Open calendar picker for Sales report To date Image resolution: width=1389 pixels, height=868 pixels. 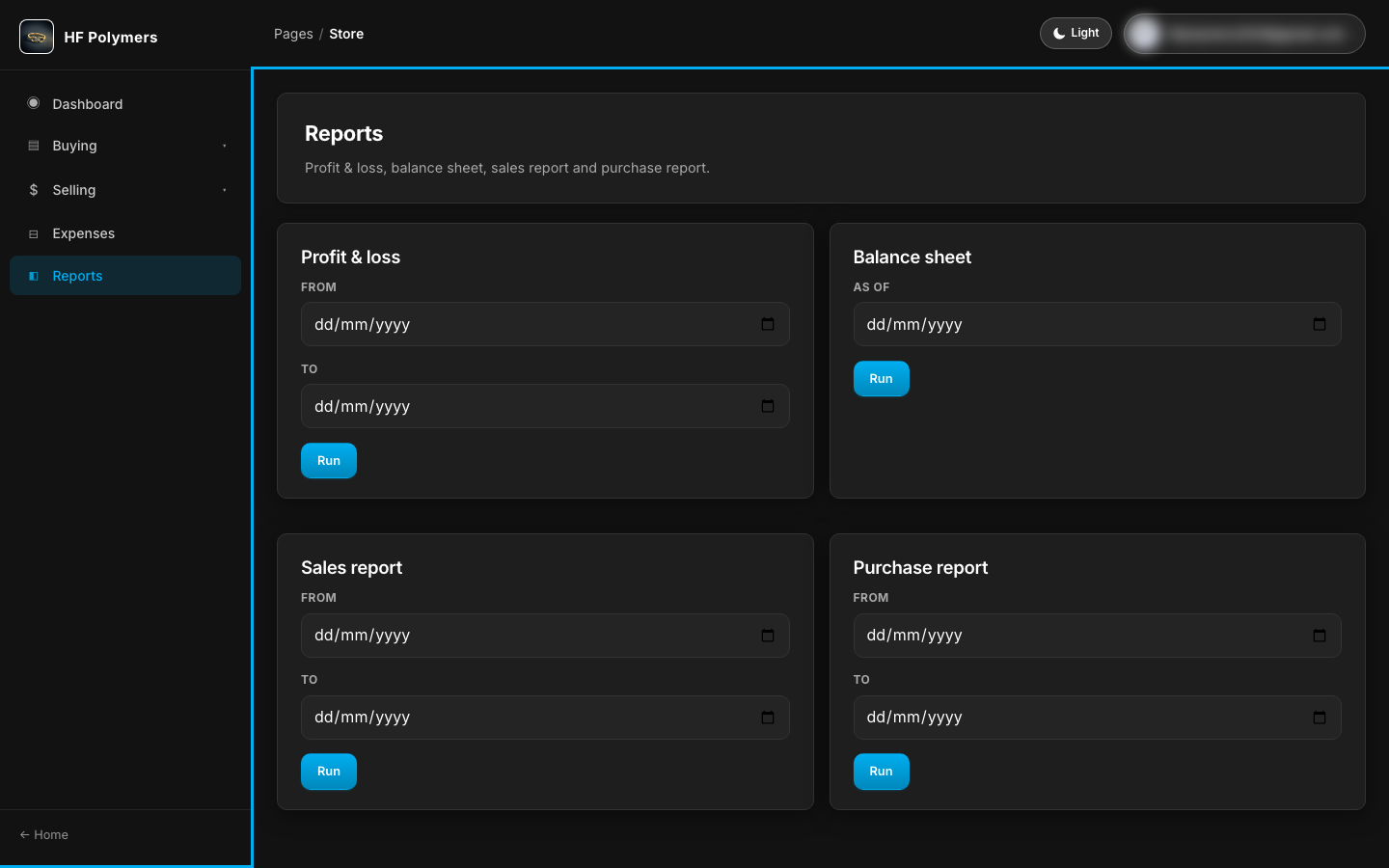click(768, 718)
